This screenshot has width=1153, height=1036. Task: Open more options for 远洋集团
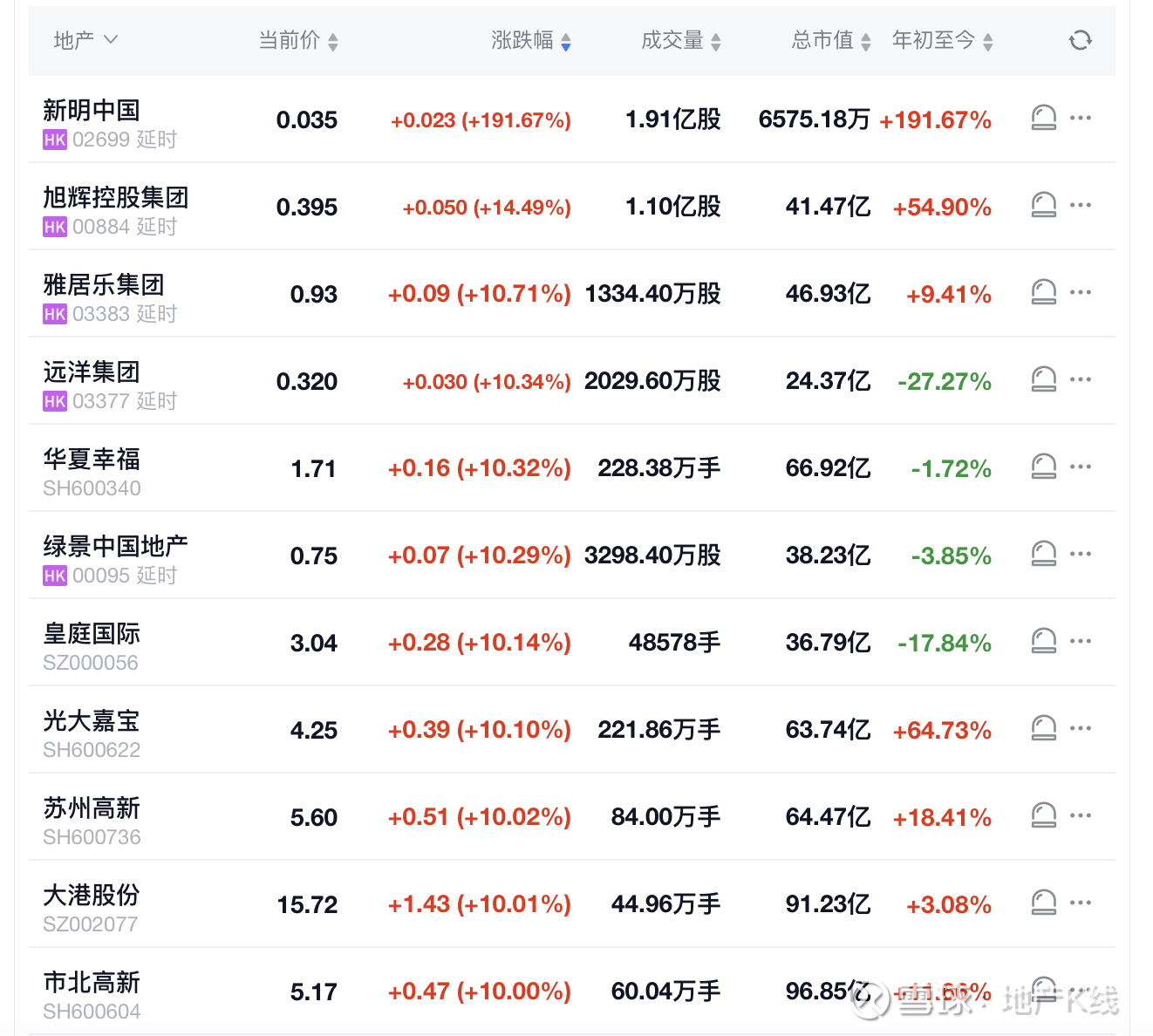[1081, 379]
